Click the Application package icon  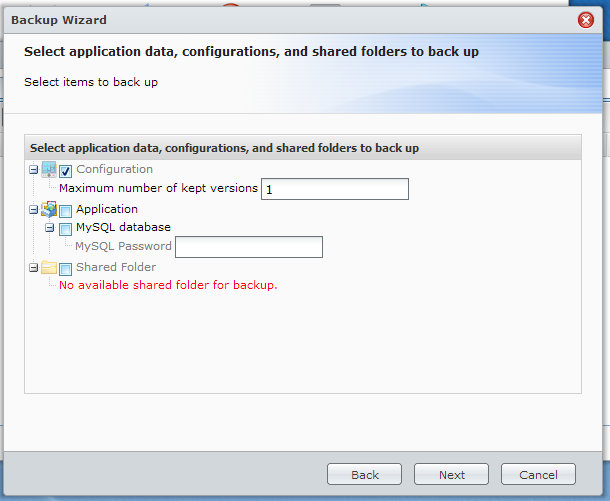(x=49, y=209)
